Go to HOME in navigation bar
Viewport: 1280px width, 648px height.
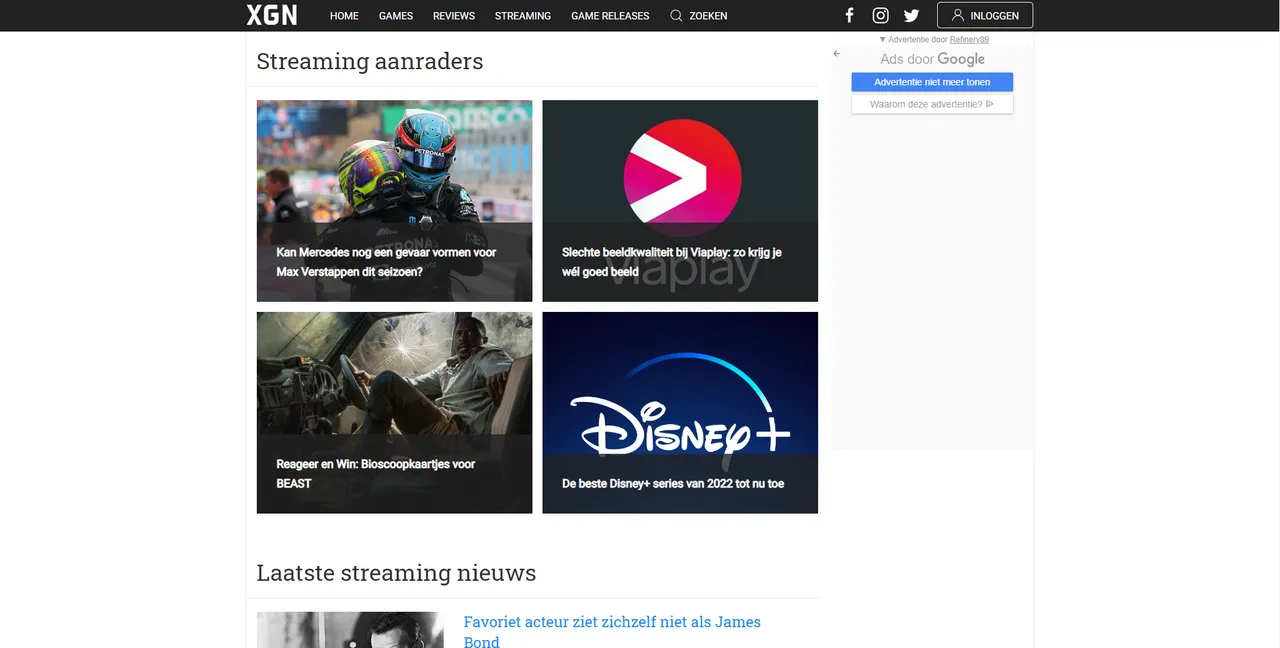click(344, 16)
